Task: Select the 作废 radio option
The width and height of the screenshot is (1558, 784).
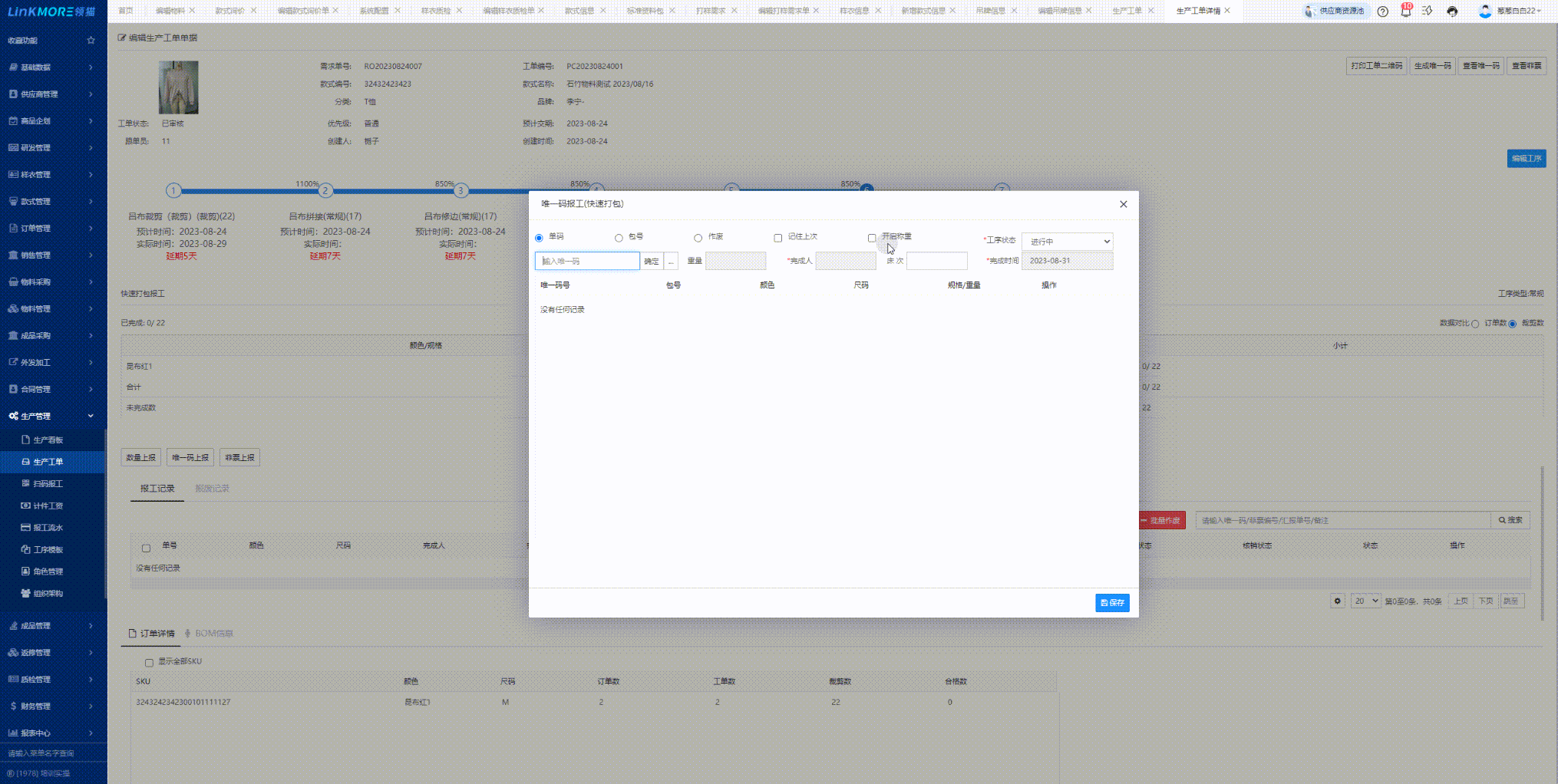Action: [698, 238]
